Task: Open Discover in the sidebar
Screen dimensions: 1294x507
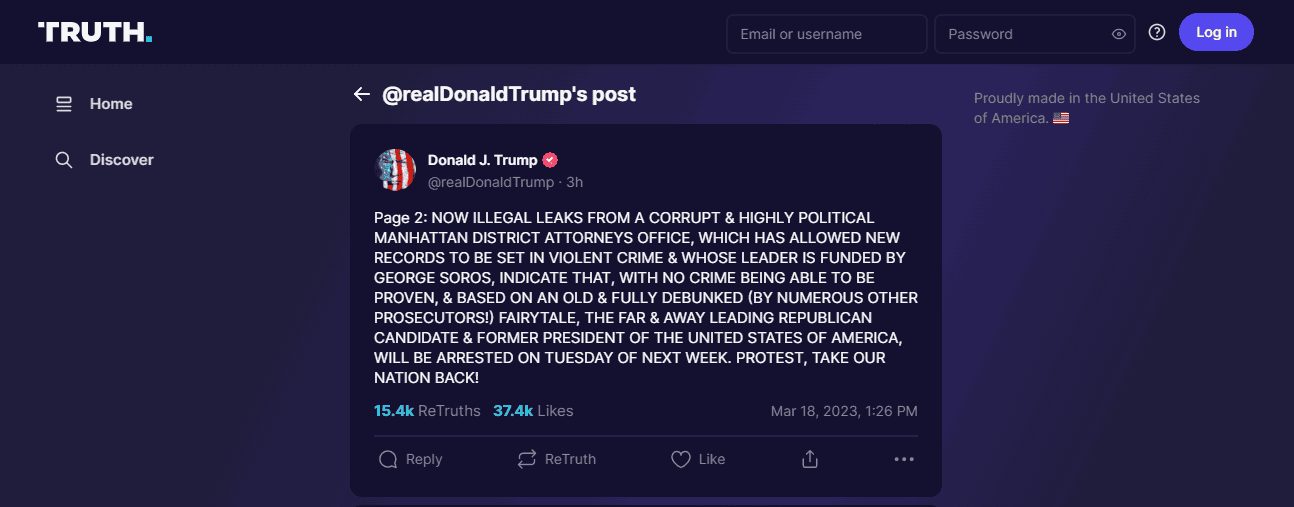Action: point(121,160)
